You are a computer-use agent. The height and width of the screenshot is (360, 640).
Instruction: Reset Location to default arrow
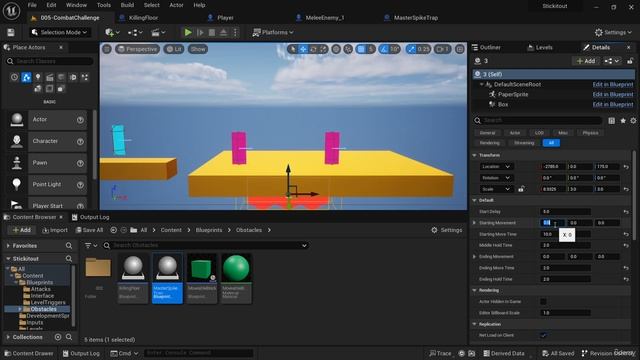[626, 167]
